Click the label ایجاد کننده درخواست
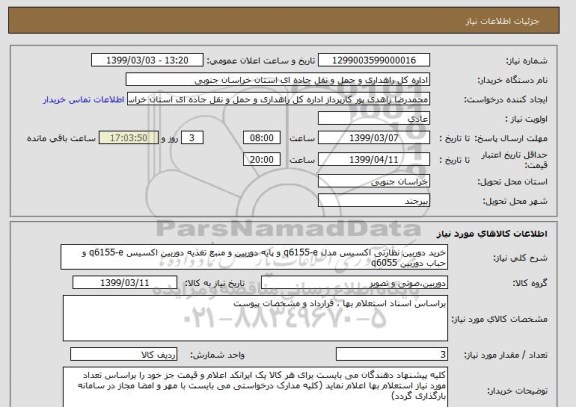Screen dimensions: 576x407 click(506, 100)
